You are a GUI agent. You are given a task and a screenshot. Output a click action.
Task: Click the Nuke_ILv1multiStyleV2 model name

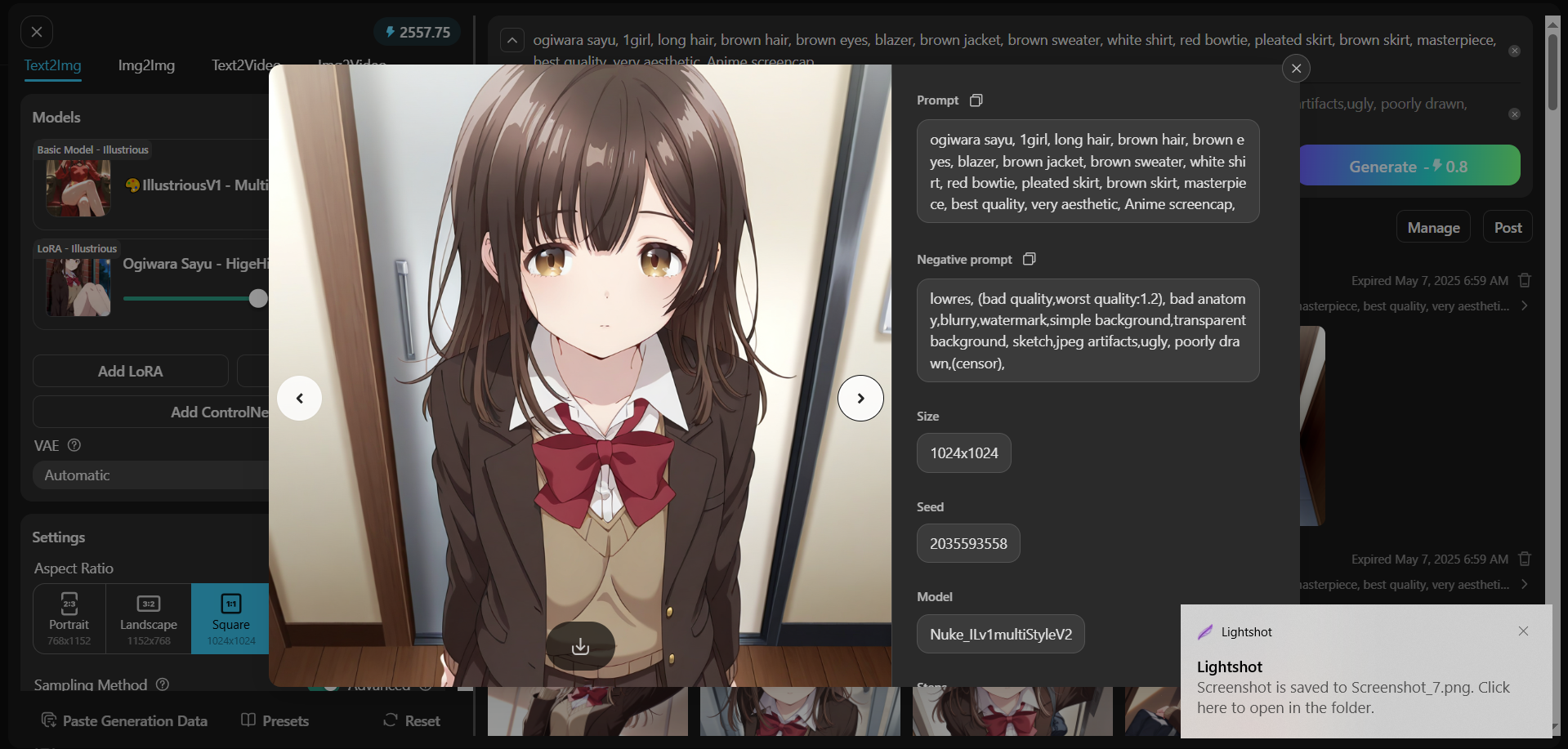coord(1001,634)
